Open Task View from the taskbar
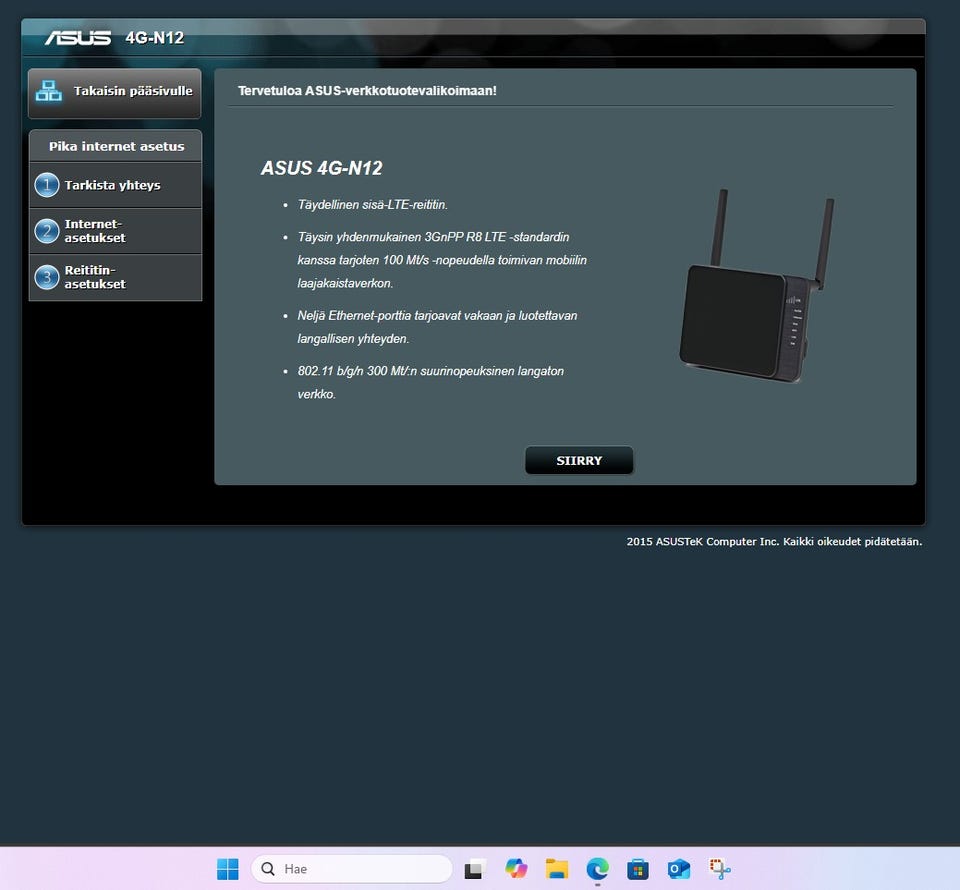 coord(475,869)
